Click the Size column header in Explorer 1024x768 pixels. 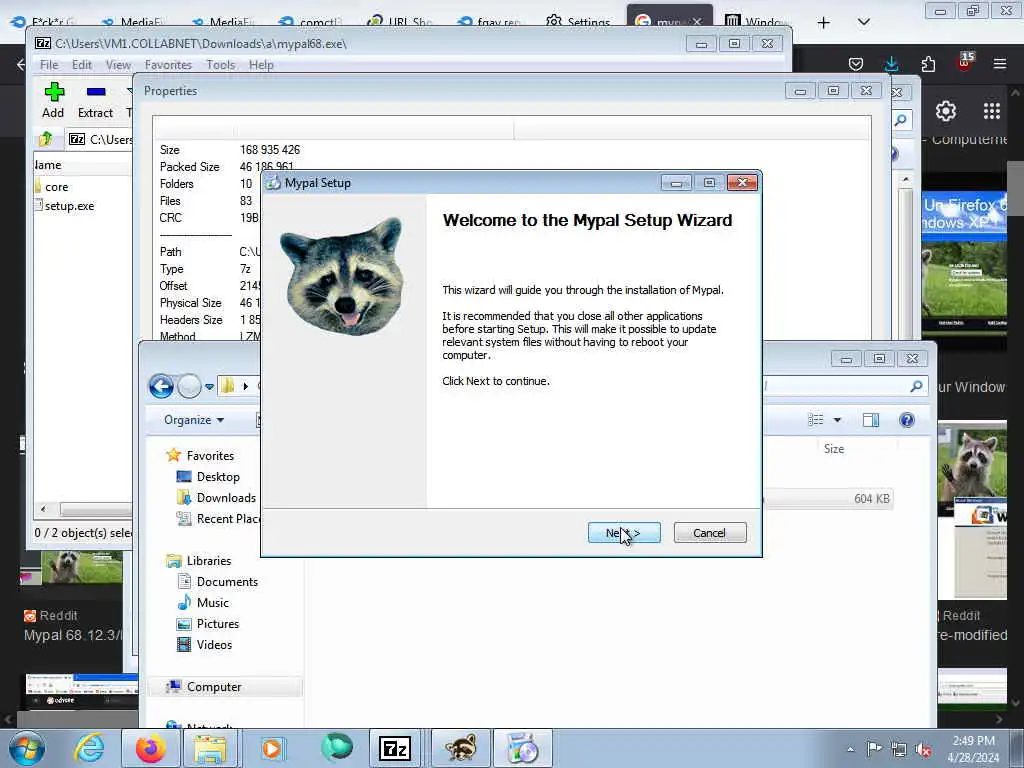(x=834, y=449)
